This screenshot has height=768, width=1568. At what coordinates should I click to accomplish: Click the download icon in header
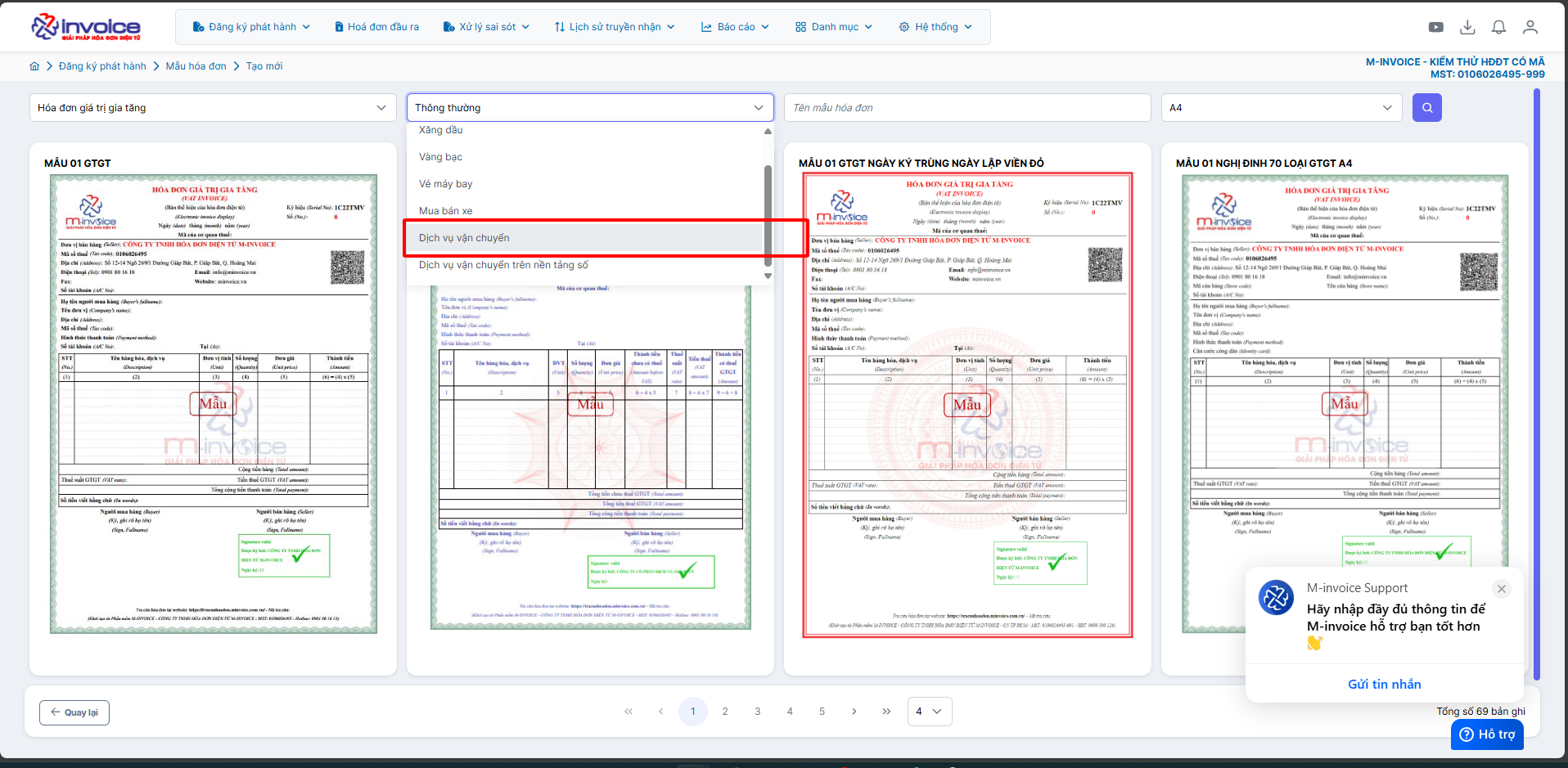pyautogui.click(x=1467, y=27)
